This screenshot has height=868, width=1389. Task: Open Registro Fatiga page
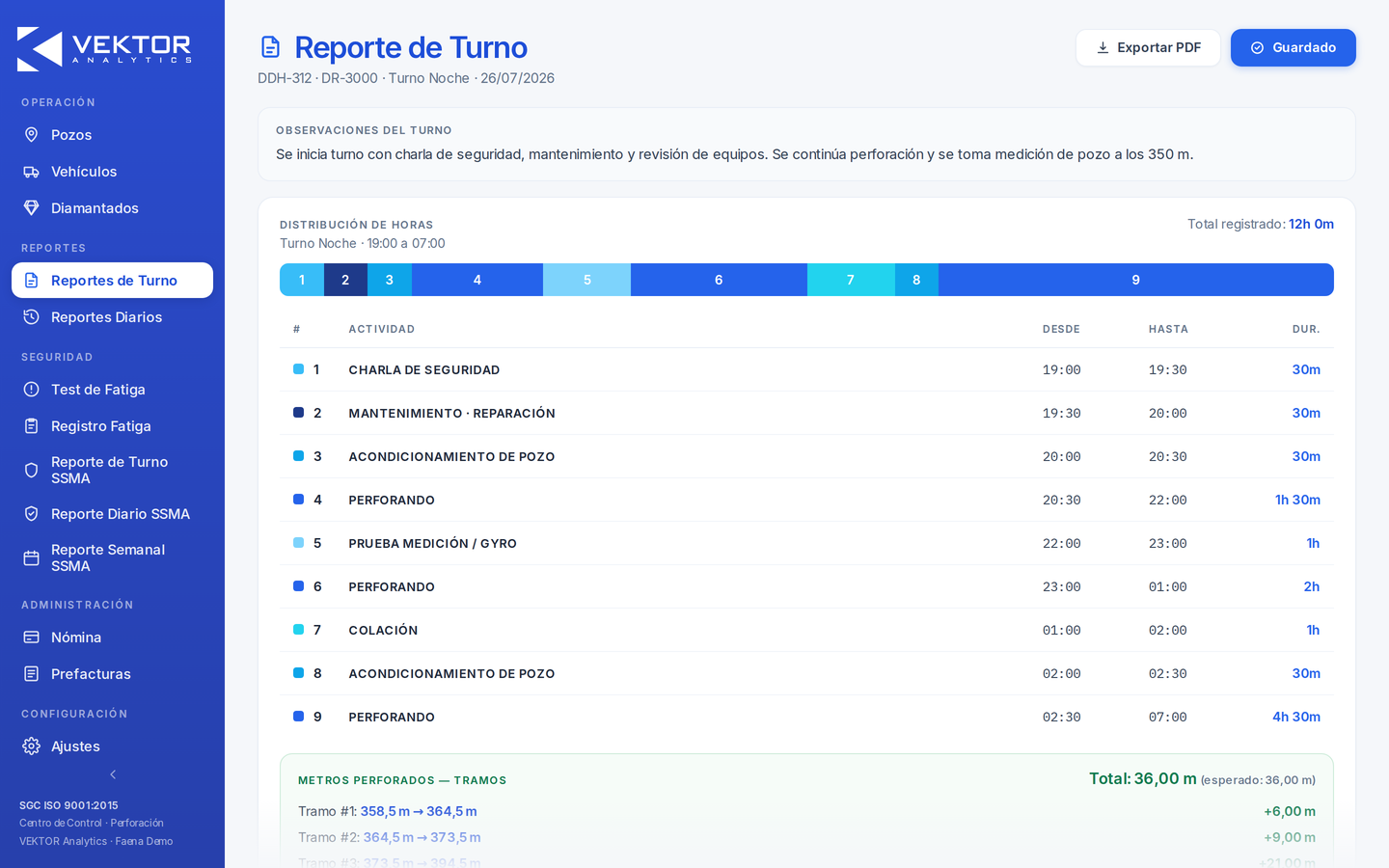pos(112,426)
